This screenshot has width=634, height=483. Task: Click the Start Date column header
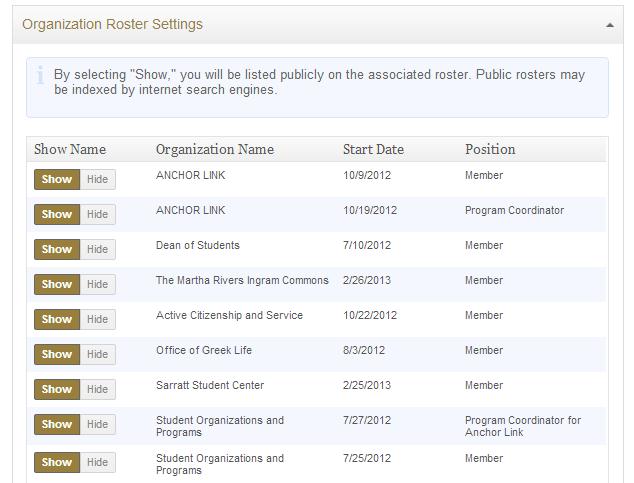click(x=373, y=149)
